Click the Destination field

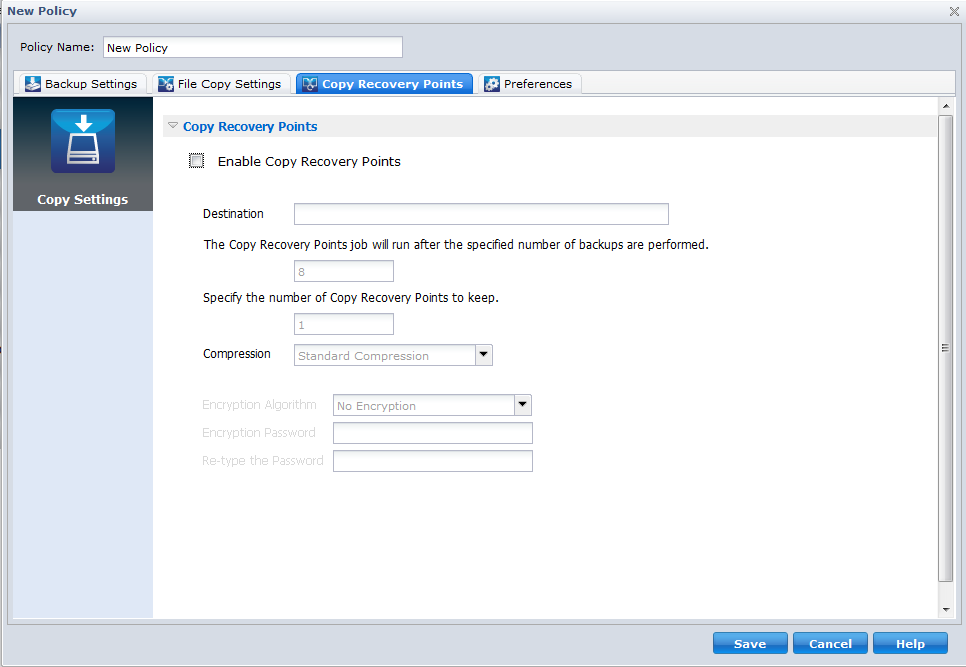480,214
